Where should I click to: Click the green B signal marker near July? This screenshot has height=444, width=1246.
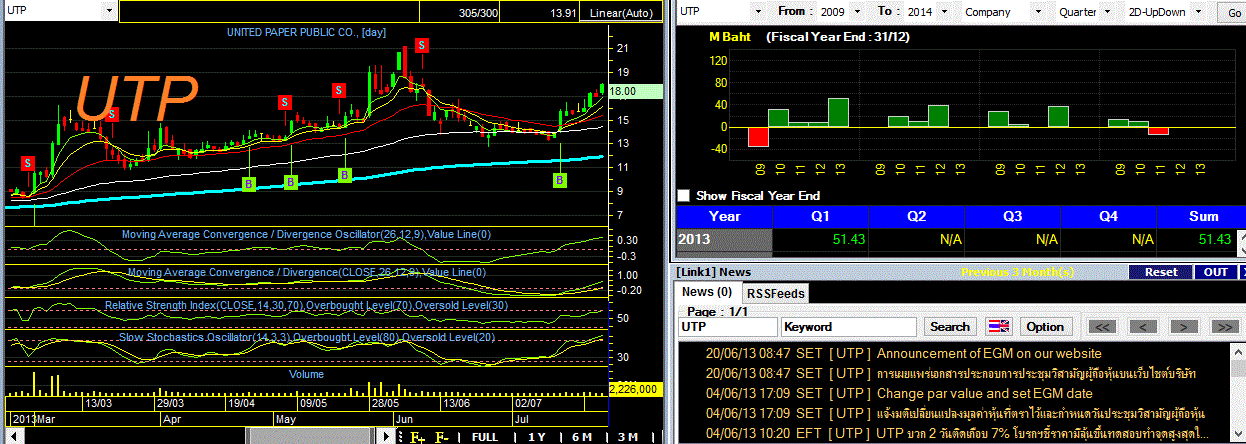[560, 180]
